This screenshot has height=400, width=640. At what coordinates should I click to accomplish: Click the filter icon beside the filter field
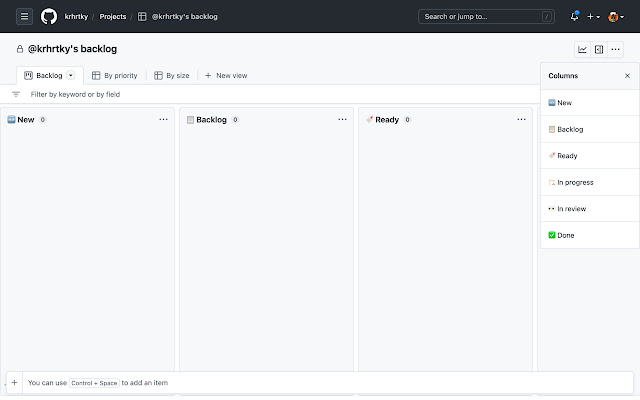(16, 94)
